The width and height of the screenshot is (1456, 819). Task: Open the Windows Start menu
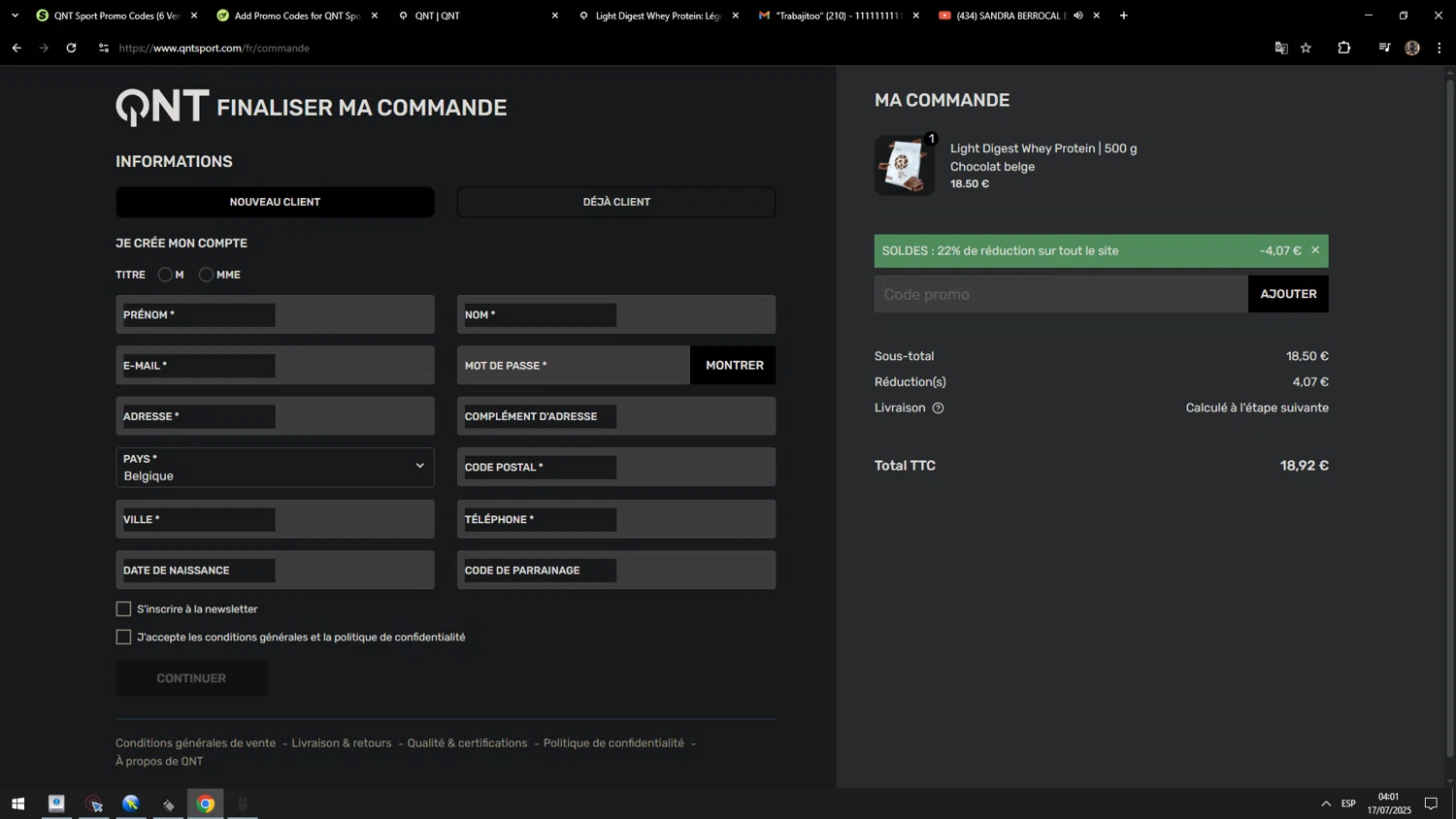(x=17, y=803)
